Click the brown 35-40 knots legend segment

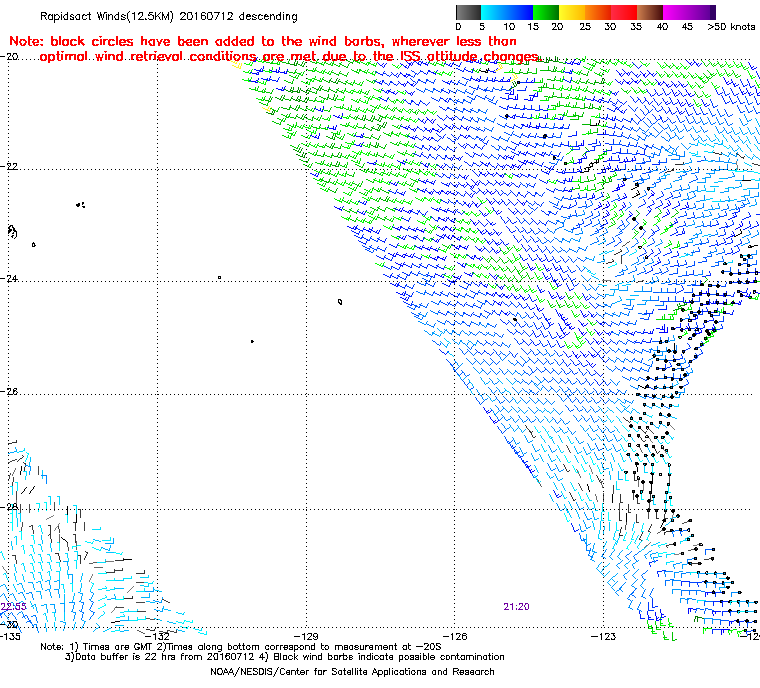(650, 12)
